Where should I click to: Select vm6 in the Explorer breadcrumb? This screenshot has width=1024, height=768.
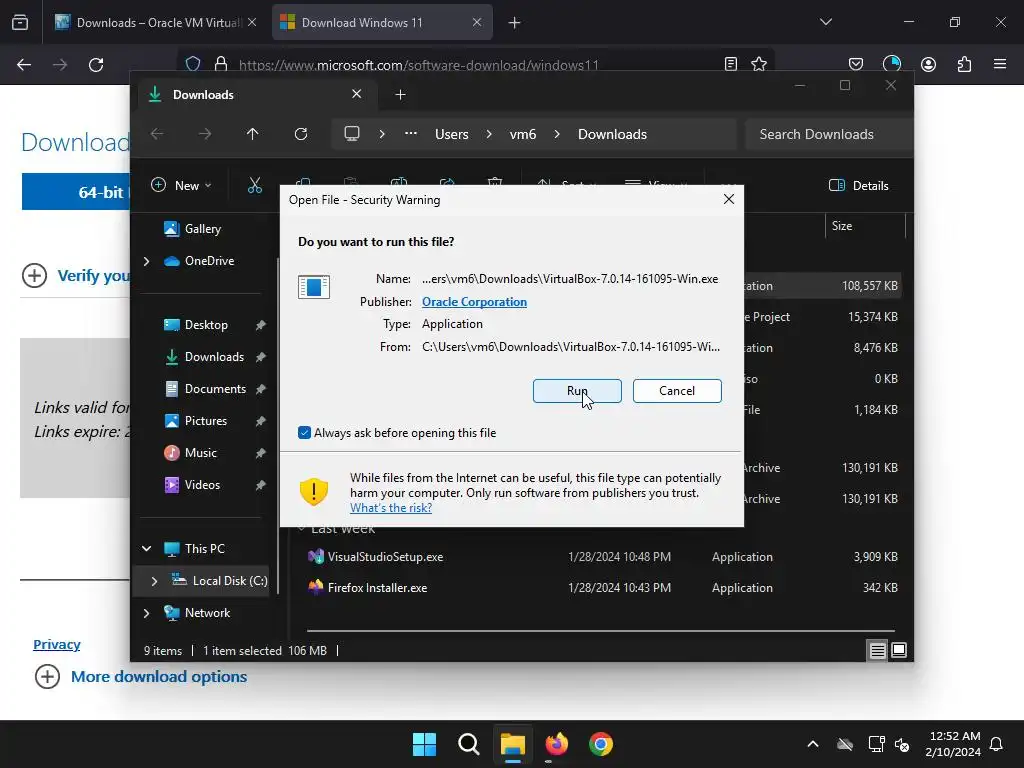(x=522, y=134)
